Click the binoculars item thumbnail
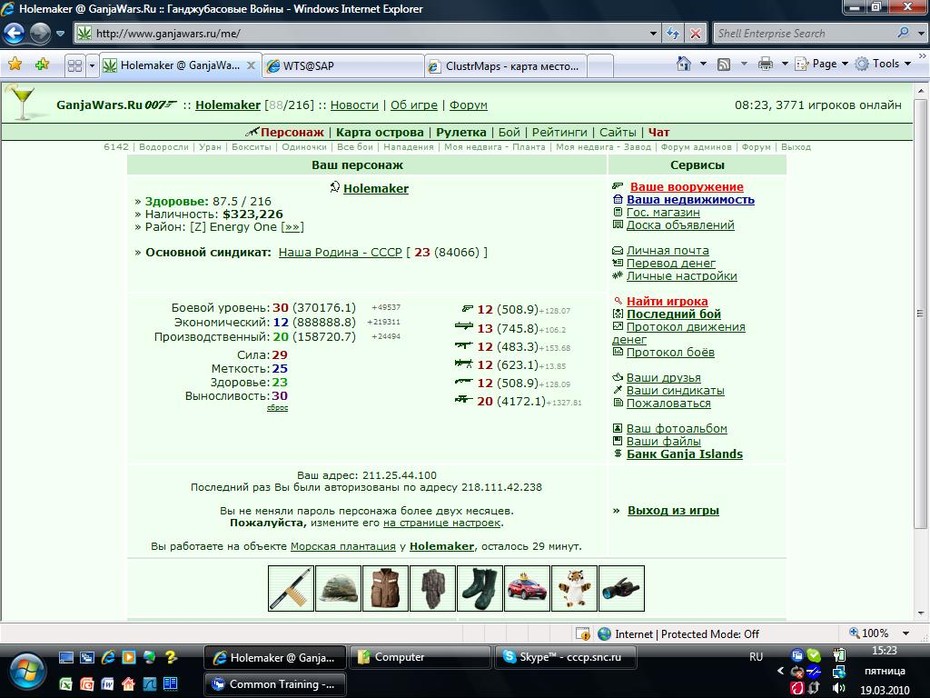 coord(622,588)
